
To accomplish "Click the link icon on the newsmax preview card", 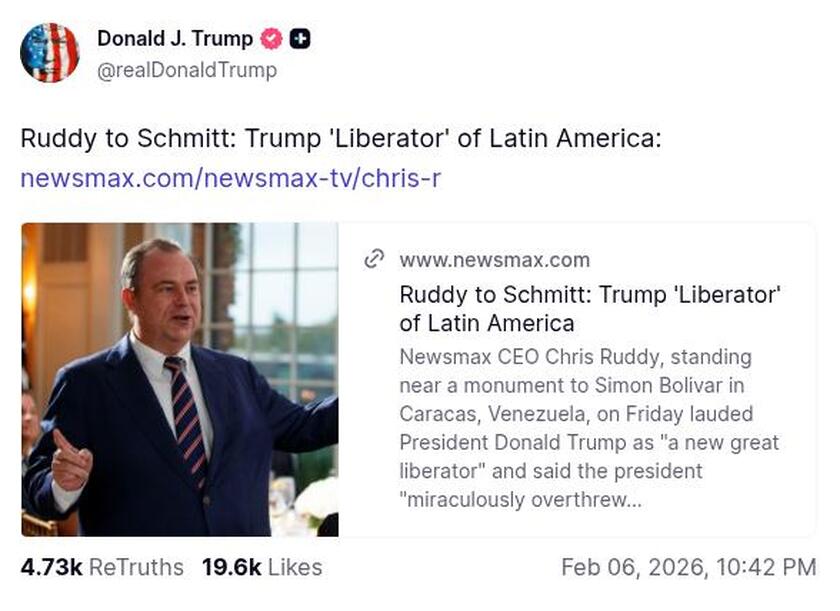I will pyautogui.click(x=375, y=257).
